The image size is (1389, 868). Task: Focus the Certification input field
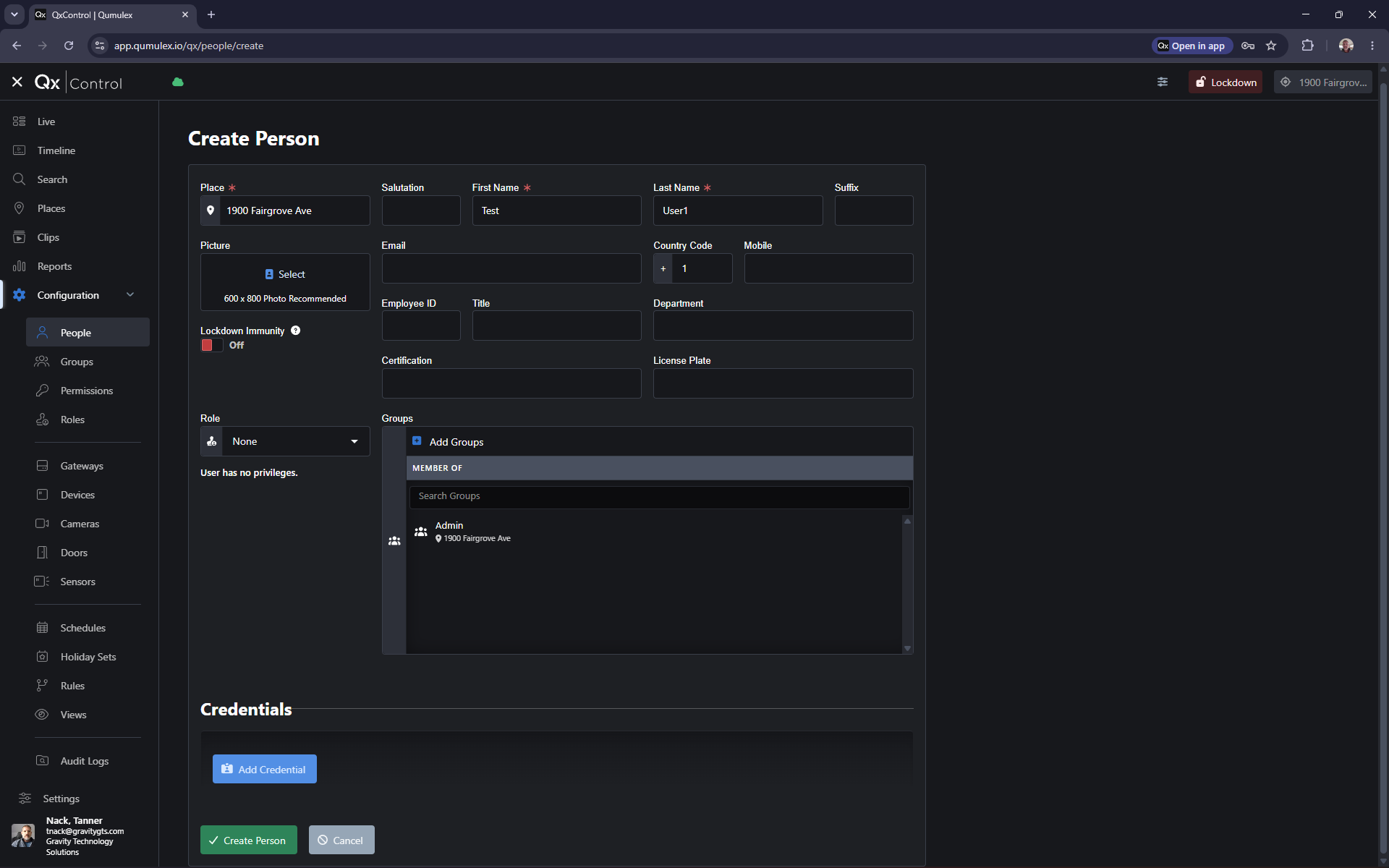[x=511, y=383]
